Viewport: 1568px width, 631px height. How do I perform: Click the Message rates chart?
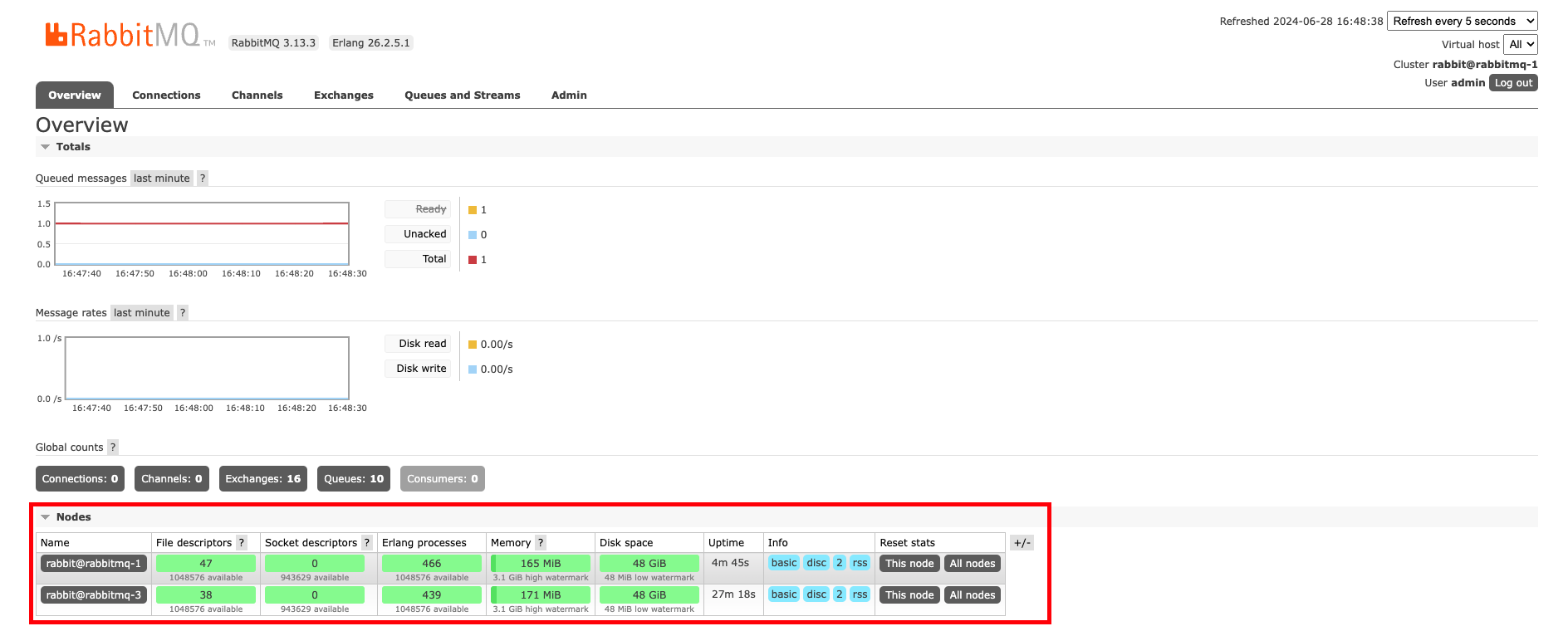pos(207,369)
